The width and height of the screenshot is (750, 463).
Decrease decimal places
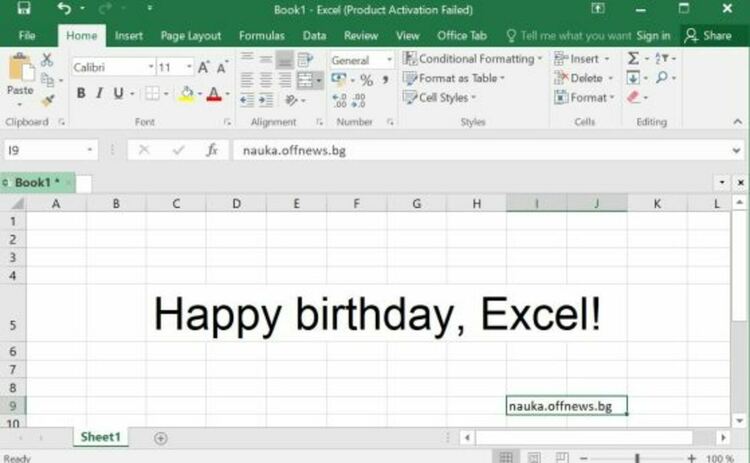359,100
